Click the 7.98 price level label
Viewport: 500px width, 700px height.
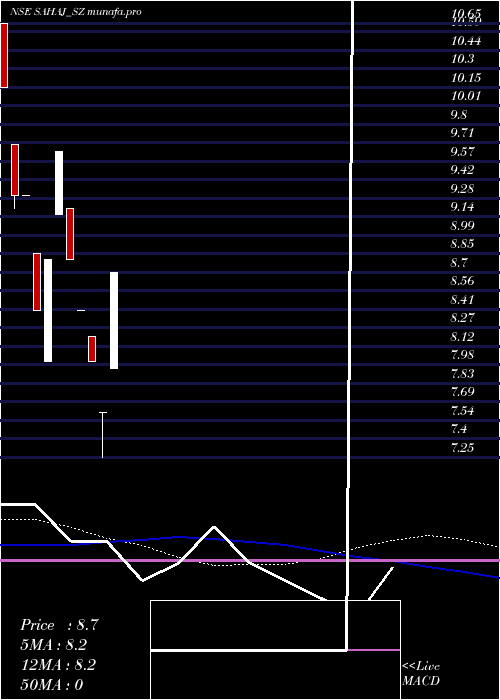tap(462, 355)
